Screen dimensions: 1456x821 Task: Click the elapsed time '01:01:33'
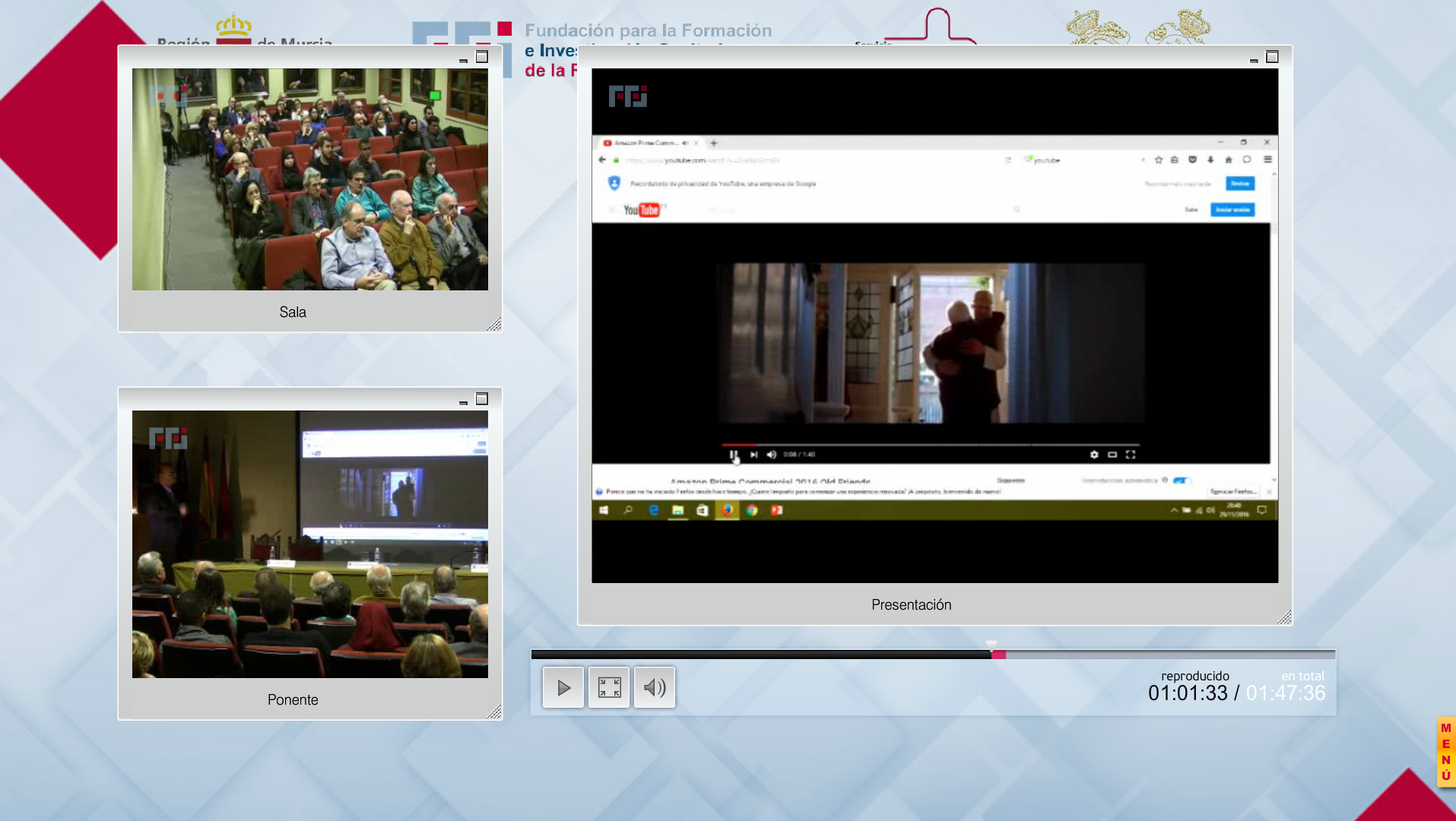(x=1188, y=693)
